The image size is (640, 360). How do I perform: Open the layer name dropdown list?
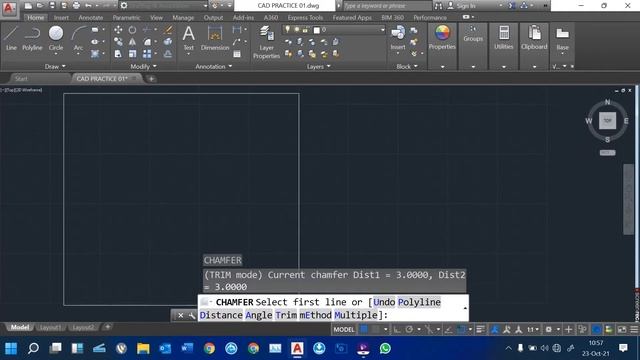point(382,30)
